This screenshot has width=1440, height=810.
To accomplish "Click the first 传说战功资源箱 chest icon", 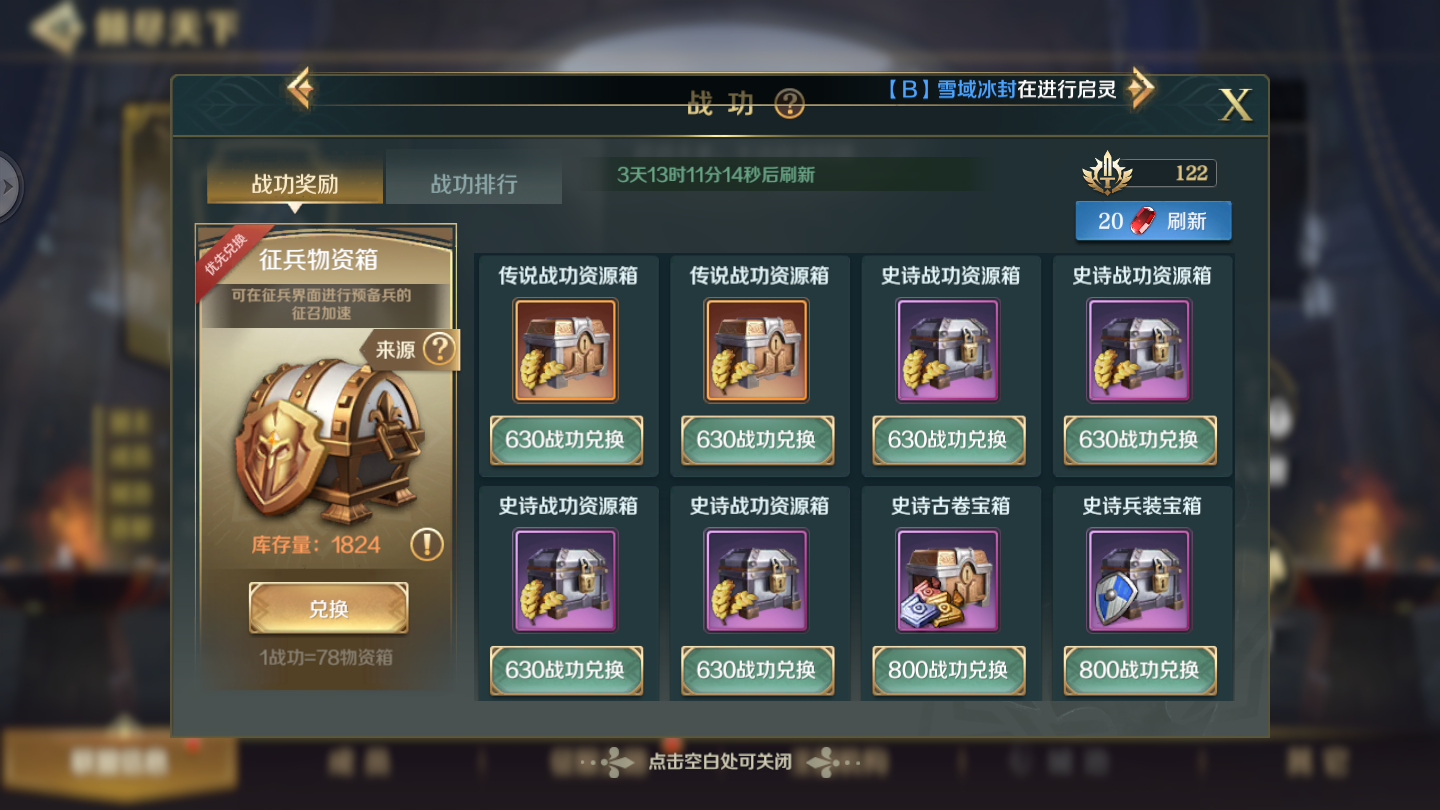I will coord(566,350).
